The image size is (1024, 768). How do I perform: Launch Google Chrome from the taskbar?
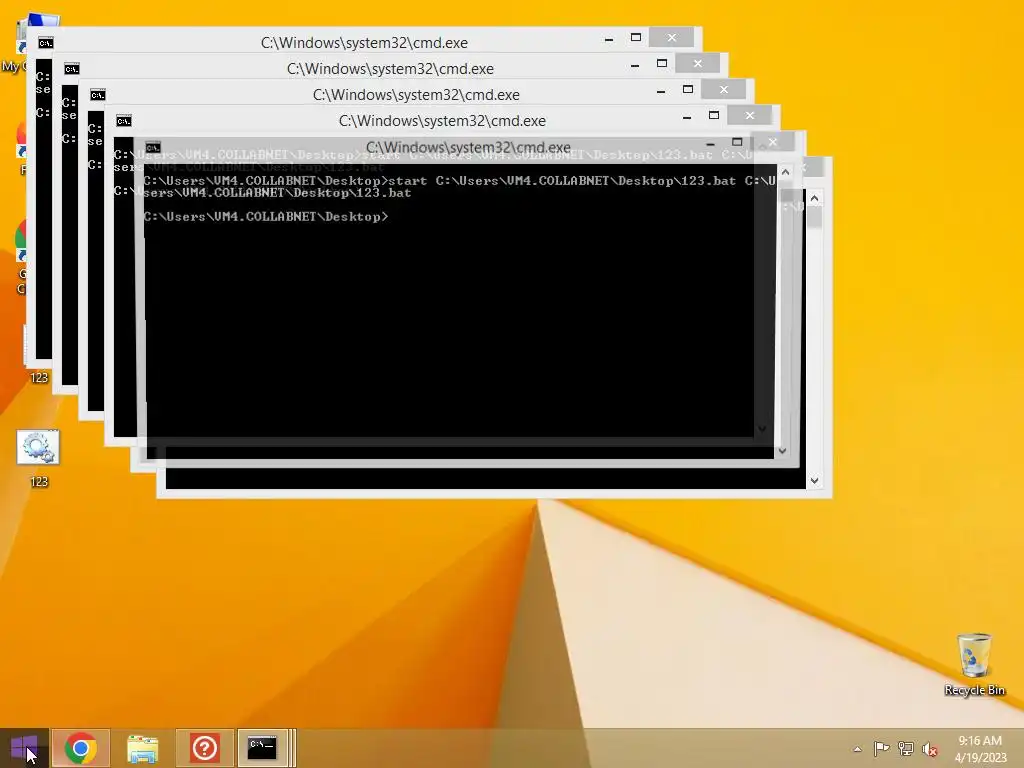[x=80, y=748]
